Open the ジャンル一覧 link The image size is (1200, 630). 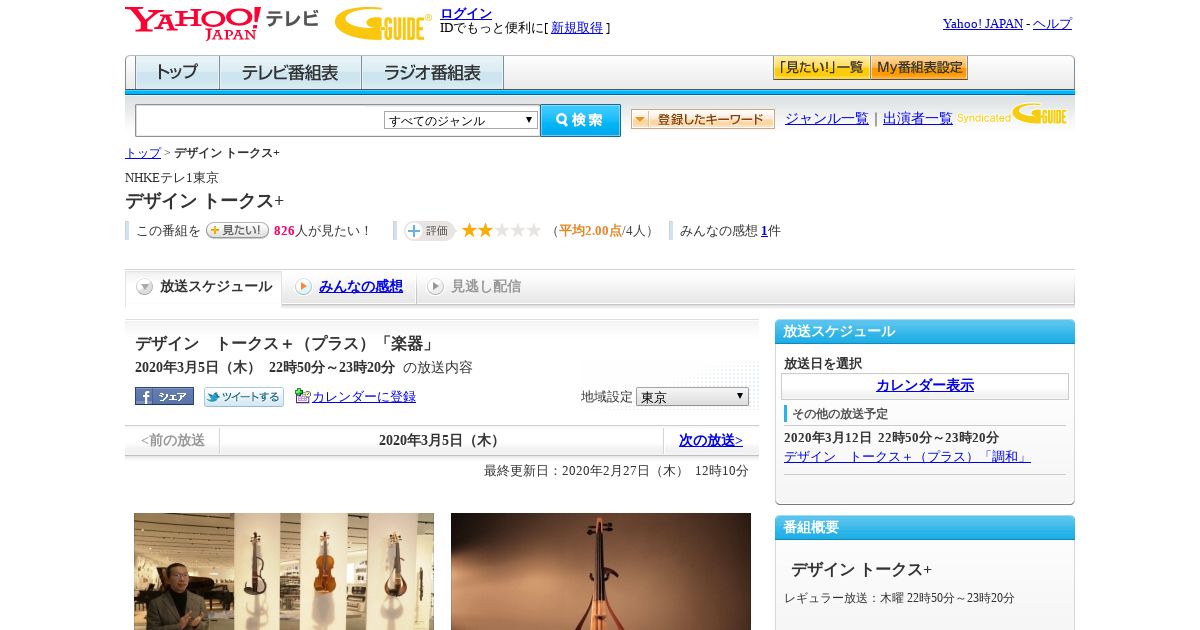coord(827,119)
